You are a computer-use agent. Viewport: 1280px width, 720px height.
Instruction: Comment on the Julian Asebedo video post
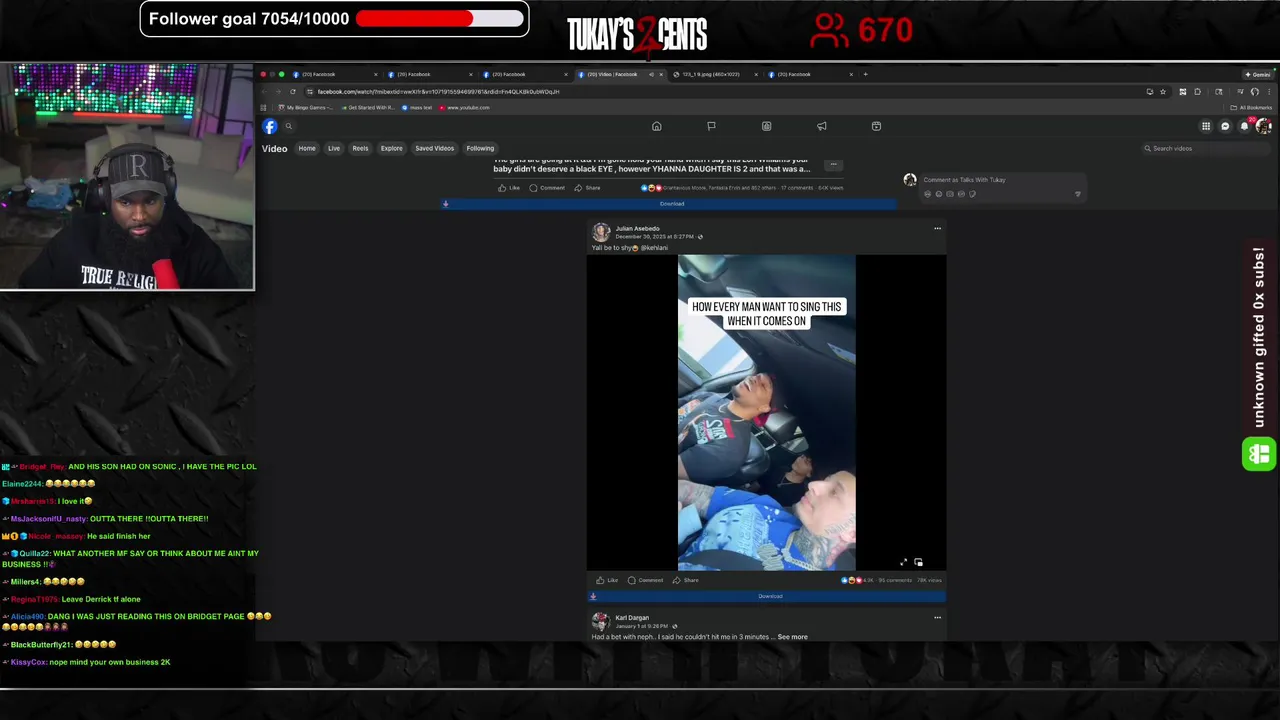pos(645,580)
